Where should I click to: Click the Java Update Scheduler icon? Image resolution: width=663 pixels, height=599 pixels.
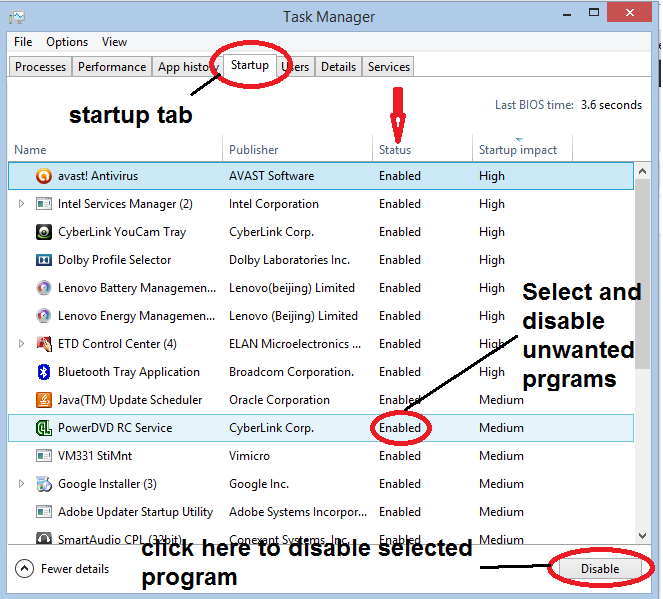pyautogui.click(x=44, y=399)
